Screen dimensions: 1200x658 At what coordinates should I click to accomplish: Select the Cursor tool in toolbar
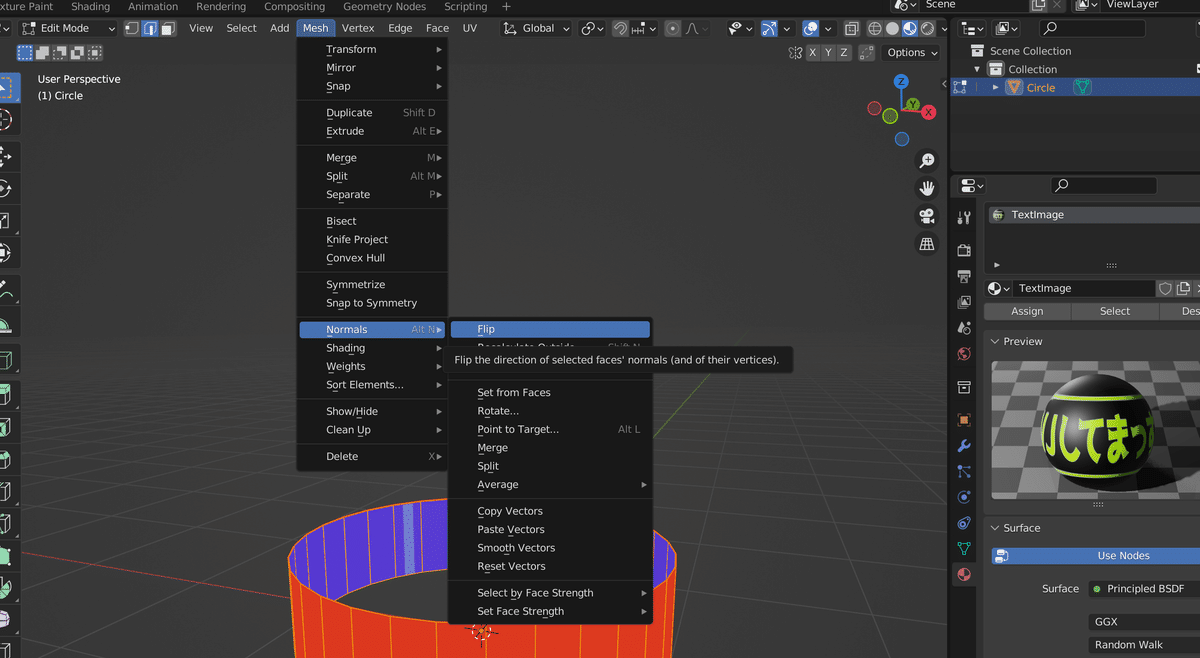coord(5,120)
